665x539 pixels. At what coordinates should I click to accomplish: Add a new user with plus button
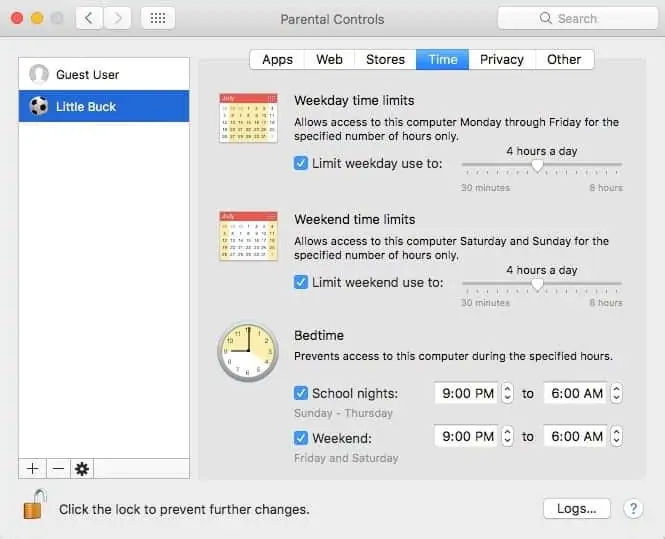(x=32, y=469)
